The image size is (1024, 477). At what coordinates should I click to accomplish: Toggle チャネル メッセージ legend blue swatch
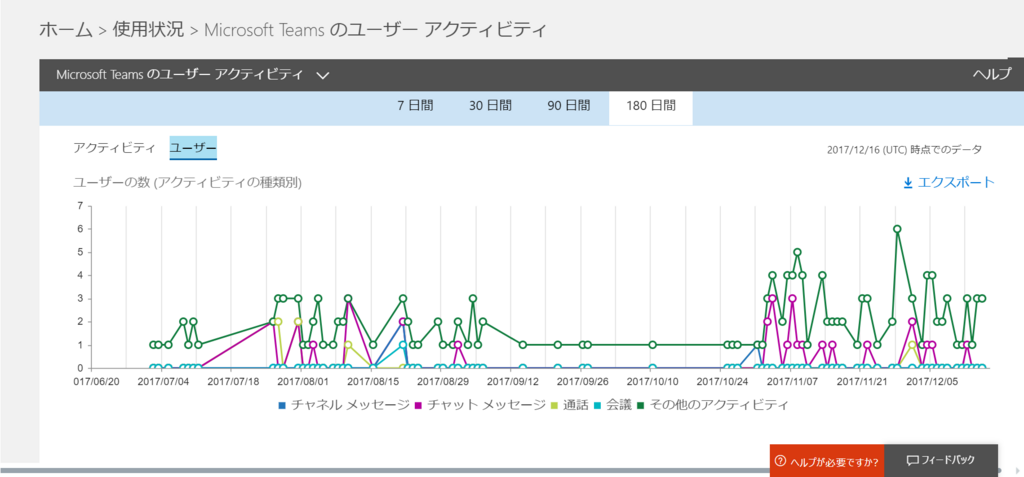click(x=282, y=406)
